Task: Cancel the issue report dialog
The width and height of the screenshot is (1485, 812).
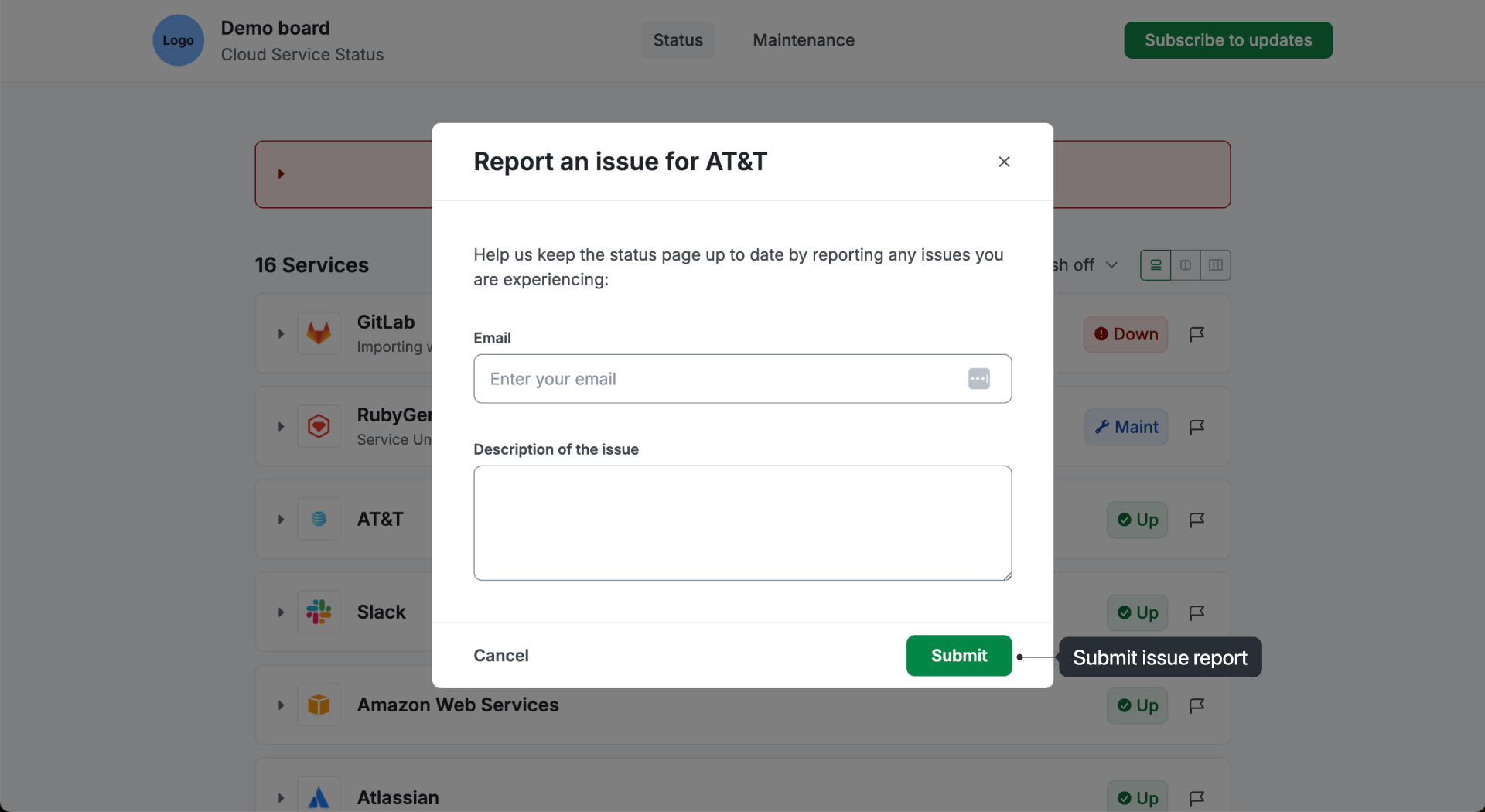Action: coord(501,656)
